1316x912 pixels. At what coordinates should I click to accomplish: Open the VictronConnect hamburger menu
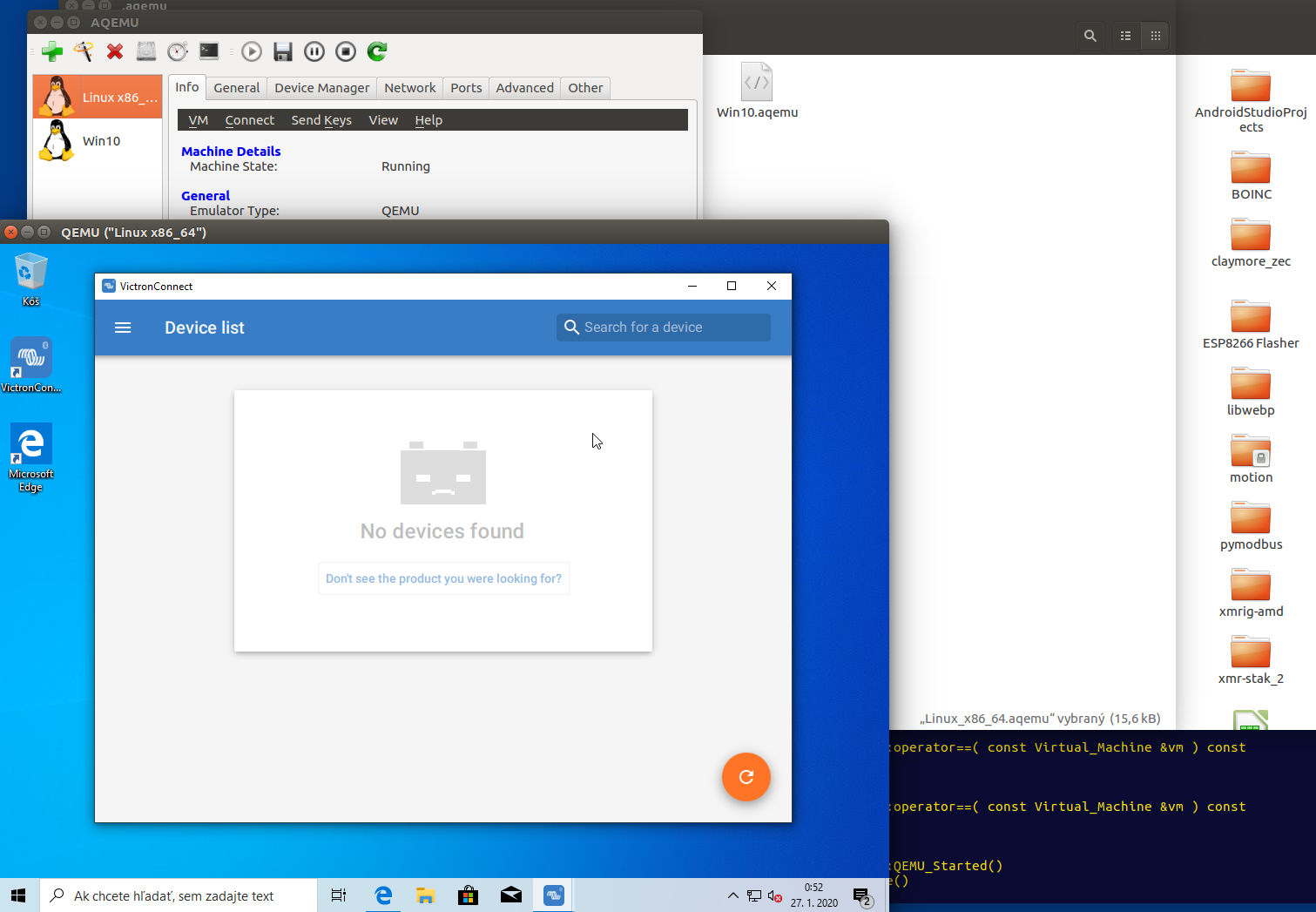[123, 328]
